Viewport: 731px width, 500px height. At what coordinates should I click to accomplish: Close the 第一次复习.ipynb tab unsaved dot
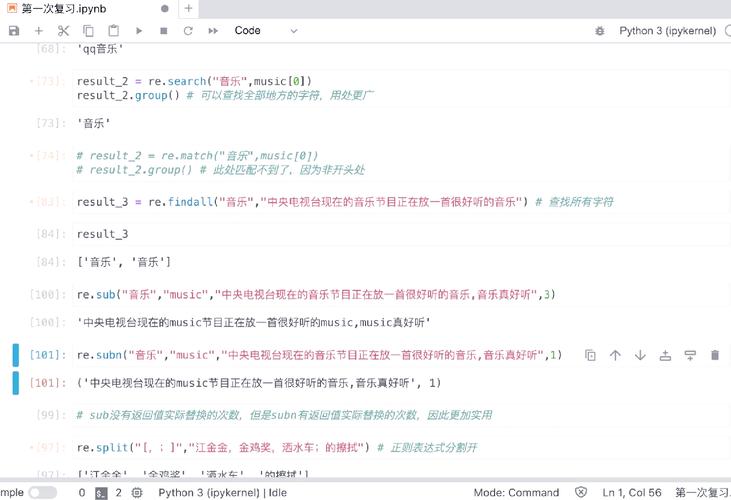coord(165,9)
